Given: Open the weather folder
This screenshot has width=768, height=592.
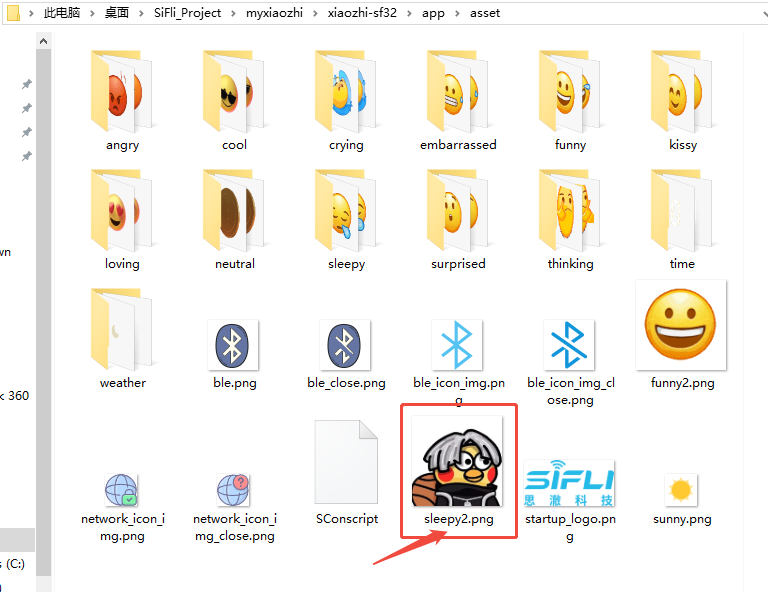Looking at the screenshot, I should 122,339.
